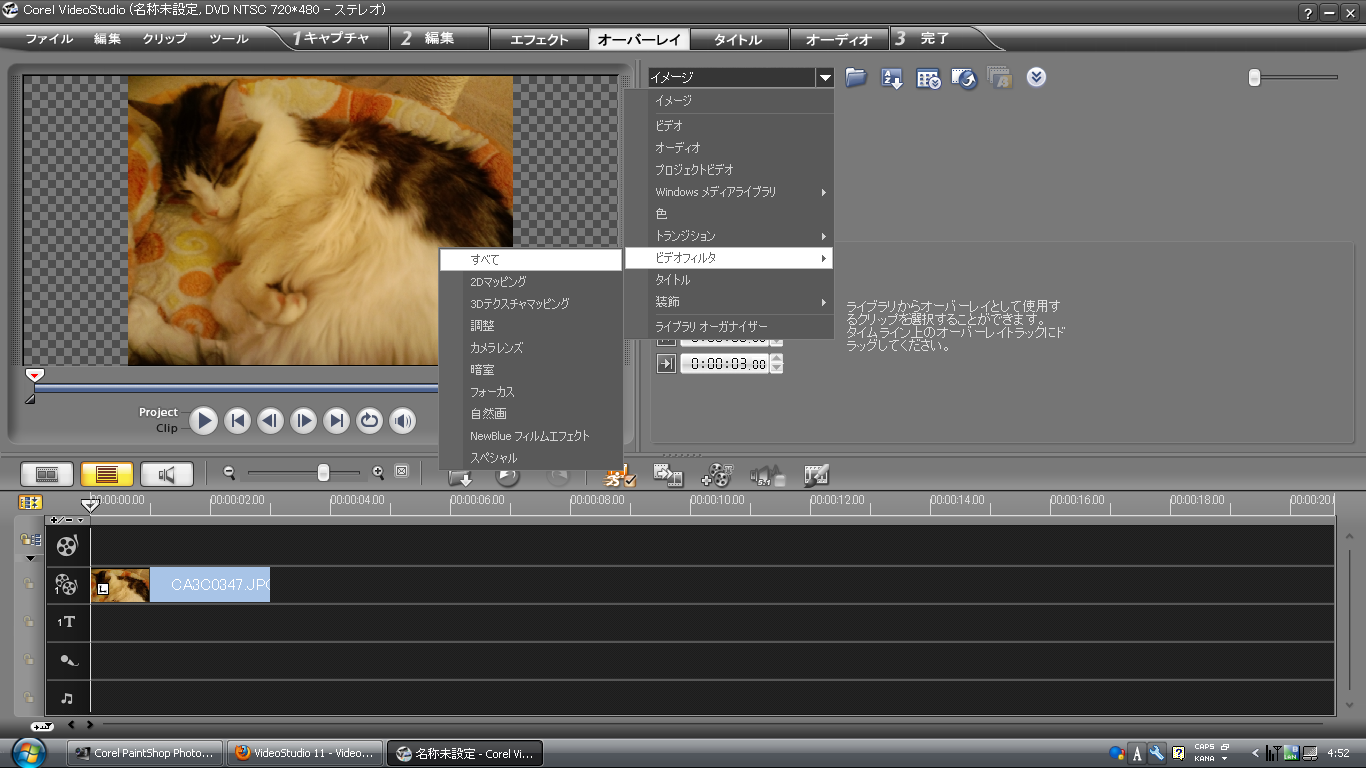Go to the 1 キャプチャ step tab
Screen dimensions: 1366x768
(330, 39)
